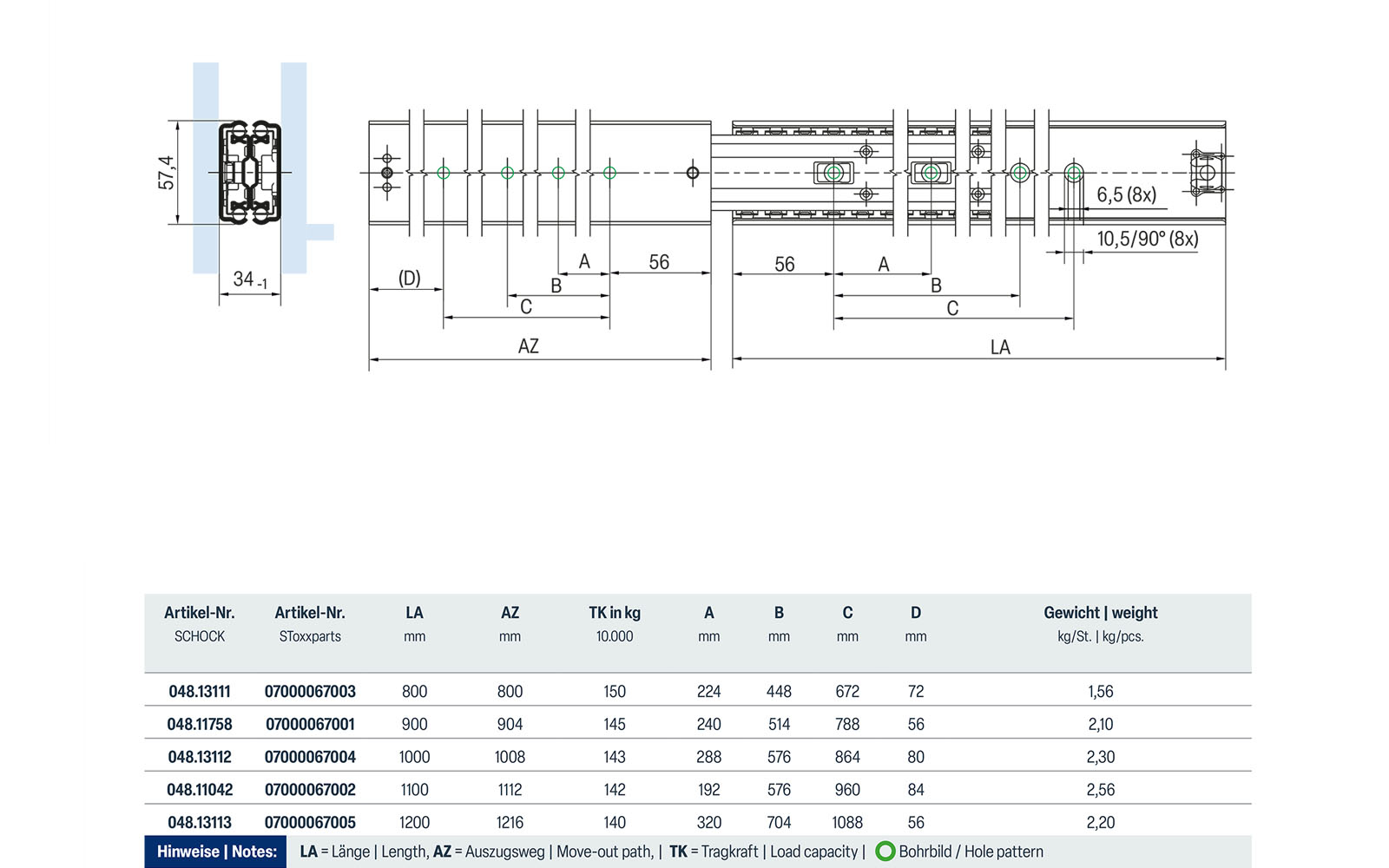Click the end bracket on the rail's far right
The width and height of the screenshot is (1389, 868).
tap(1205, 172)
